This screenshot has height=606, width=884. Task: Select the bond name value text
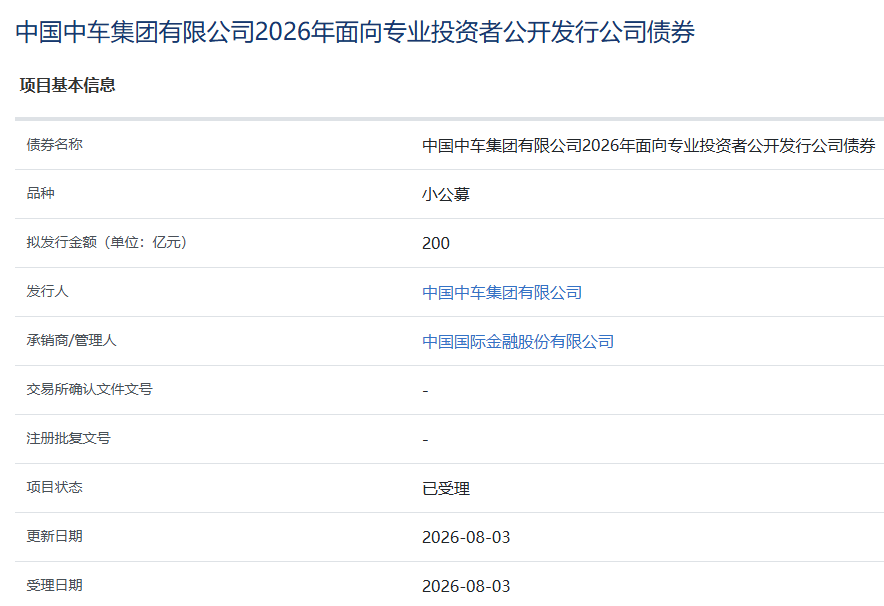click(648, 145)
